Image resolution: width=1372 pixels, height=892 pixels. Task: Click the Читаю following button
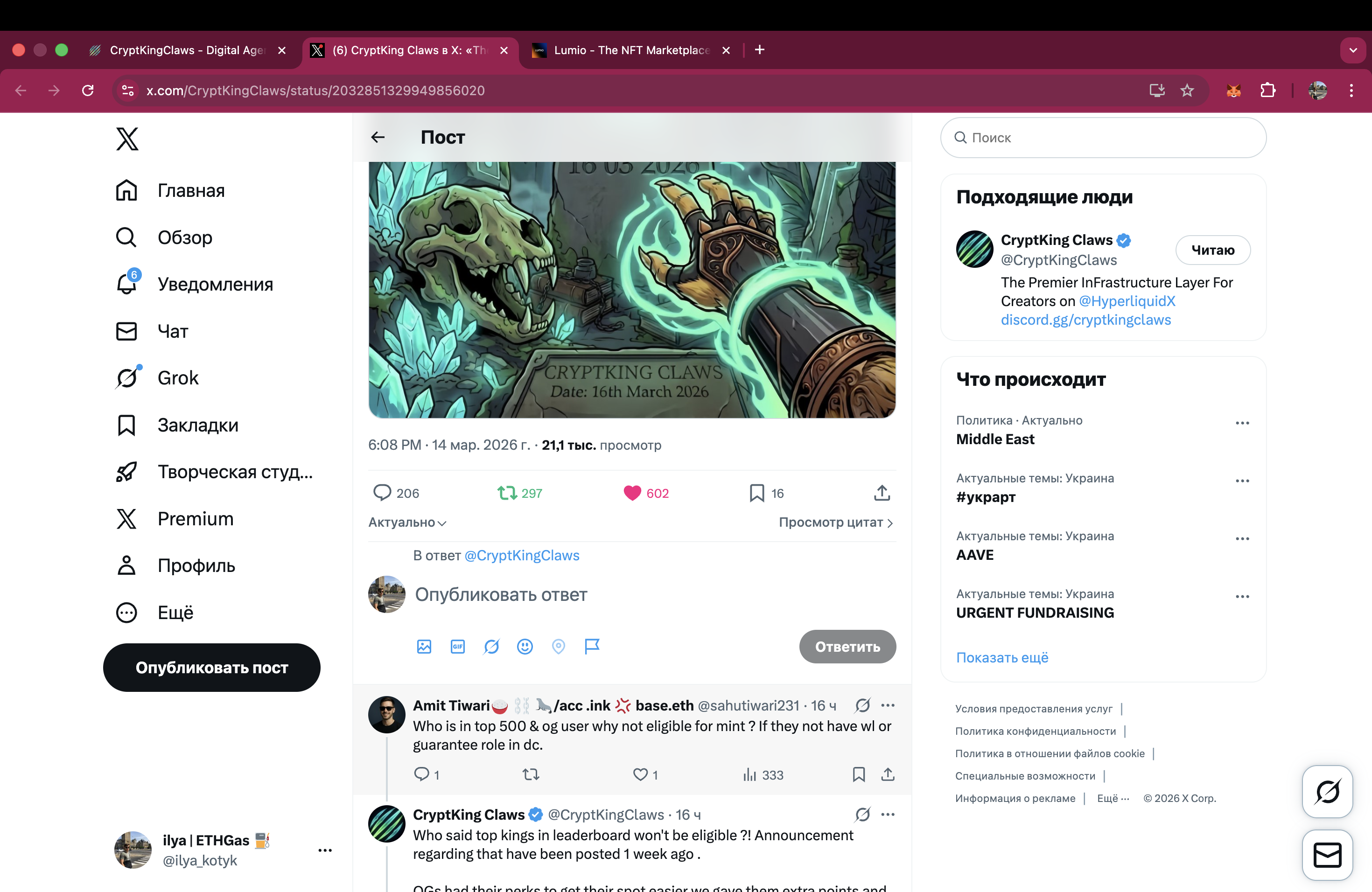[1212, 250]
